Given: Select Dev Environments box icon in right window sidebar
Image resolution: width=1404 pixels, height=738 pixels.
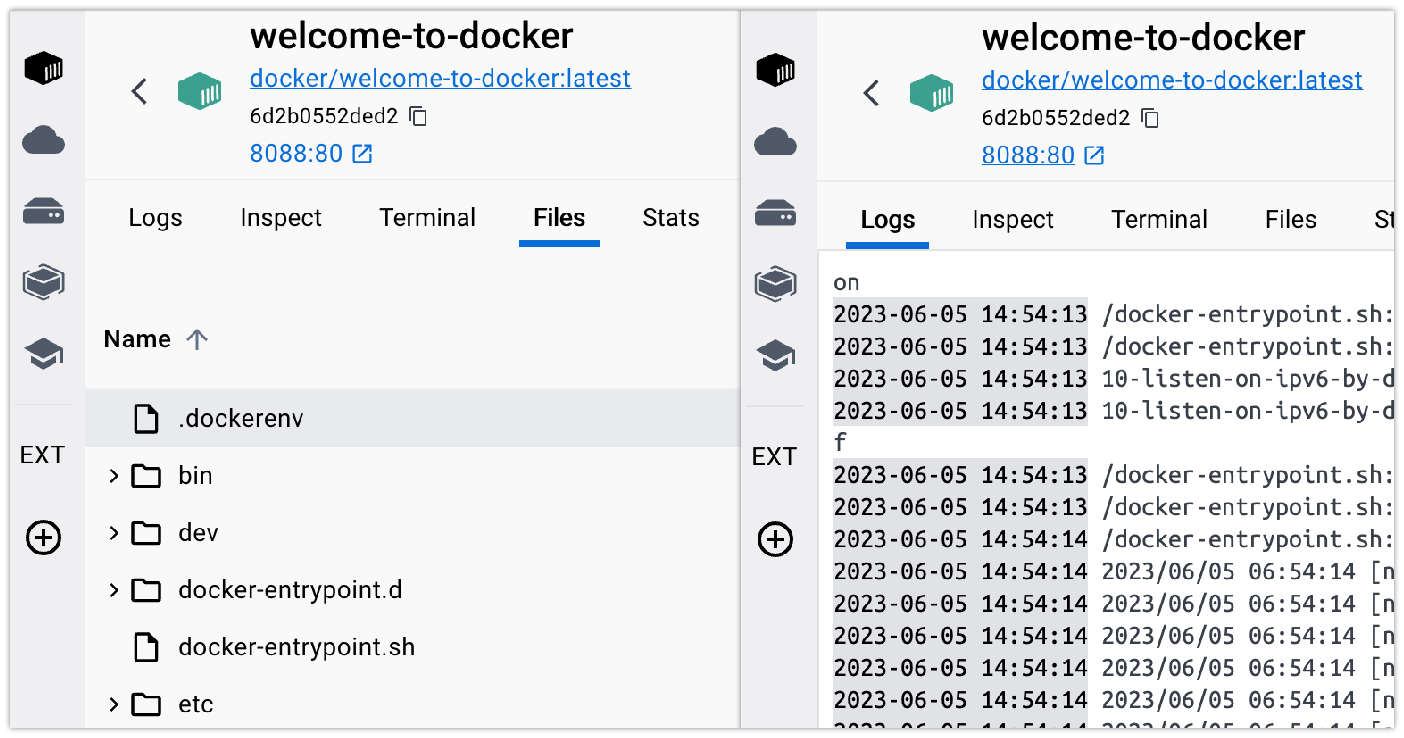Looking at the screenshot, I should pos(775,285).
